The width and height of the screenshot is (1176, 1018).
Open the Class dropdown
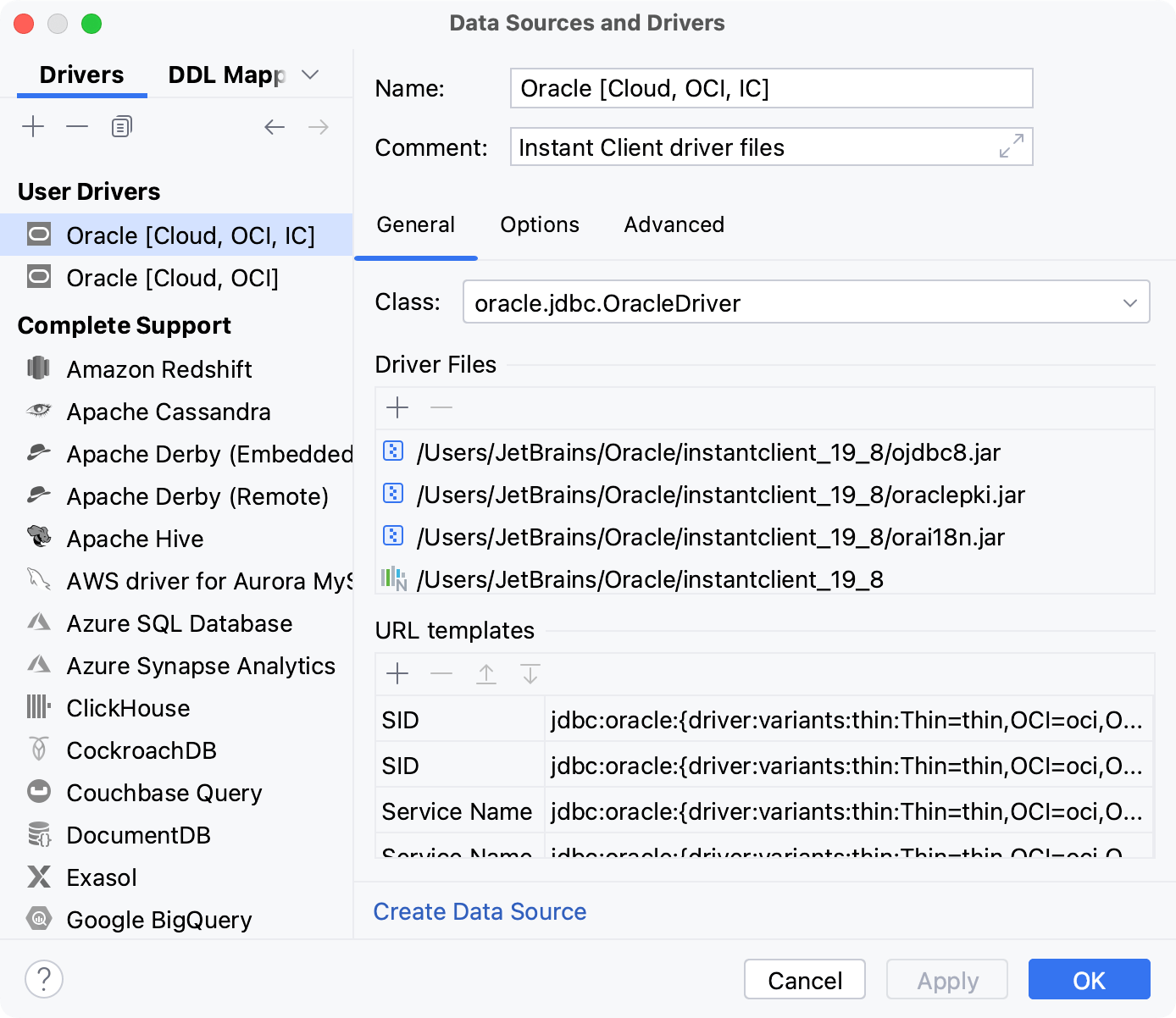(1130, 302)
